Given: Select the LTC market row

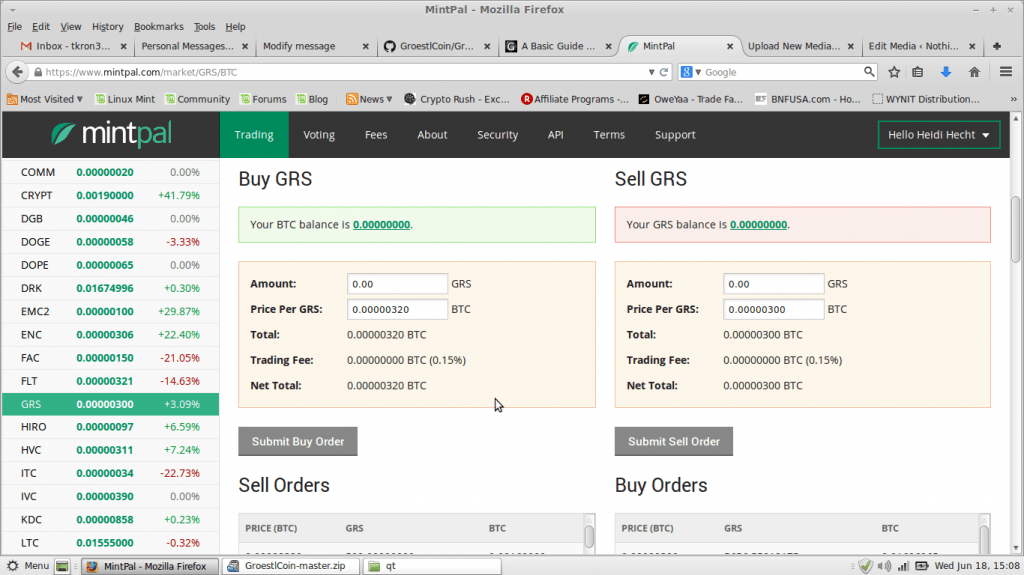Looking at the screenshot, I should 110,543.
